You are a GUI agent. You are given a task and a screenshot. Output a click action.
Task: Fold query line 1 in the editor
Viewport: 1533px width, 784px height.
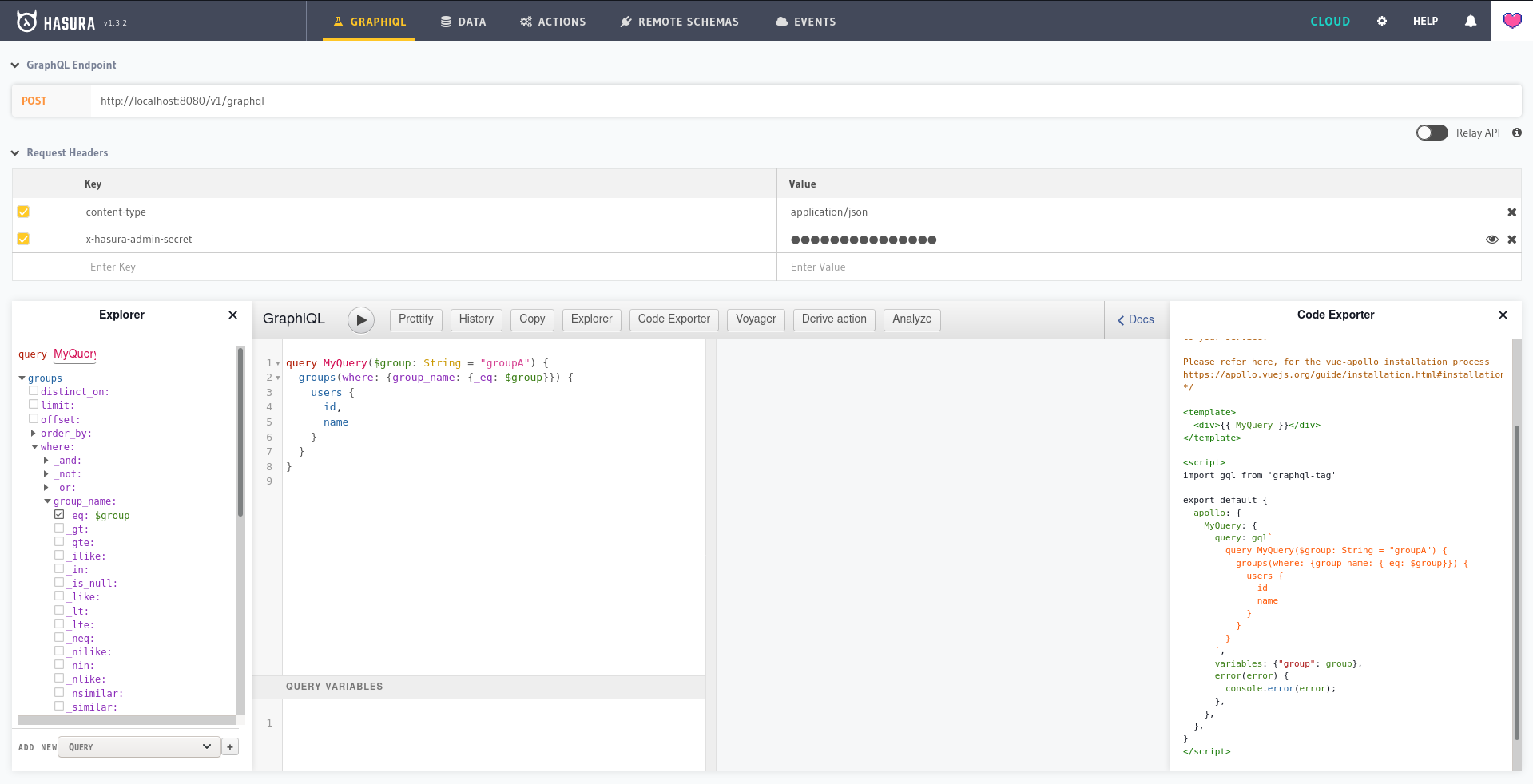pyautogui.click(x=278, y=363)
